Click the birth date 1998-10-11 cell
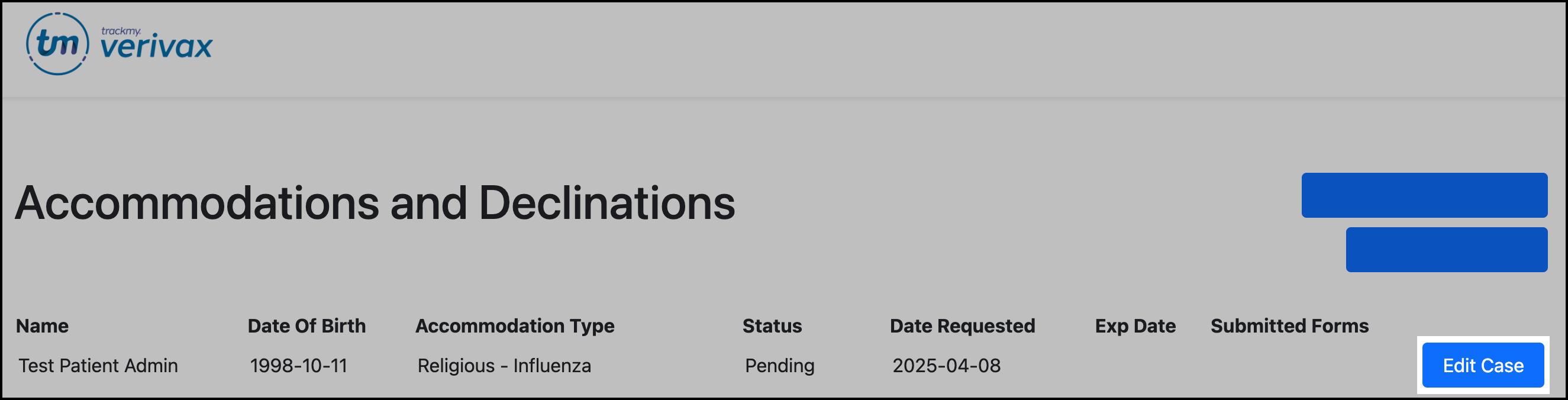The height and width of the screenshot is (400, 1568). tap(299, 365)
